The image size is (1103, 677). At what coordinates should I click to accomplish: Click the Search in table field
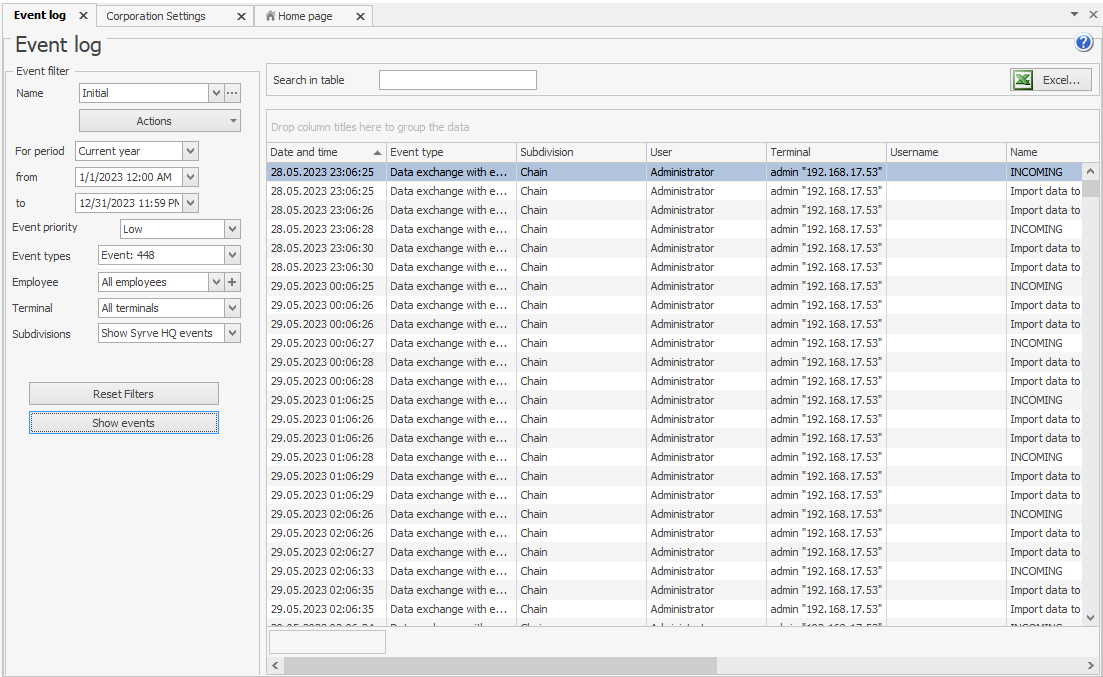click(457, 80)
